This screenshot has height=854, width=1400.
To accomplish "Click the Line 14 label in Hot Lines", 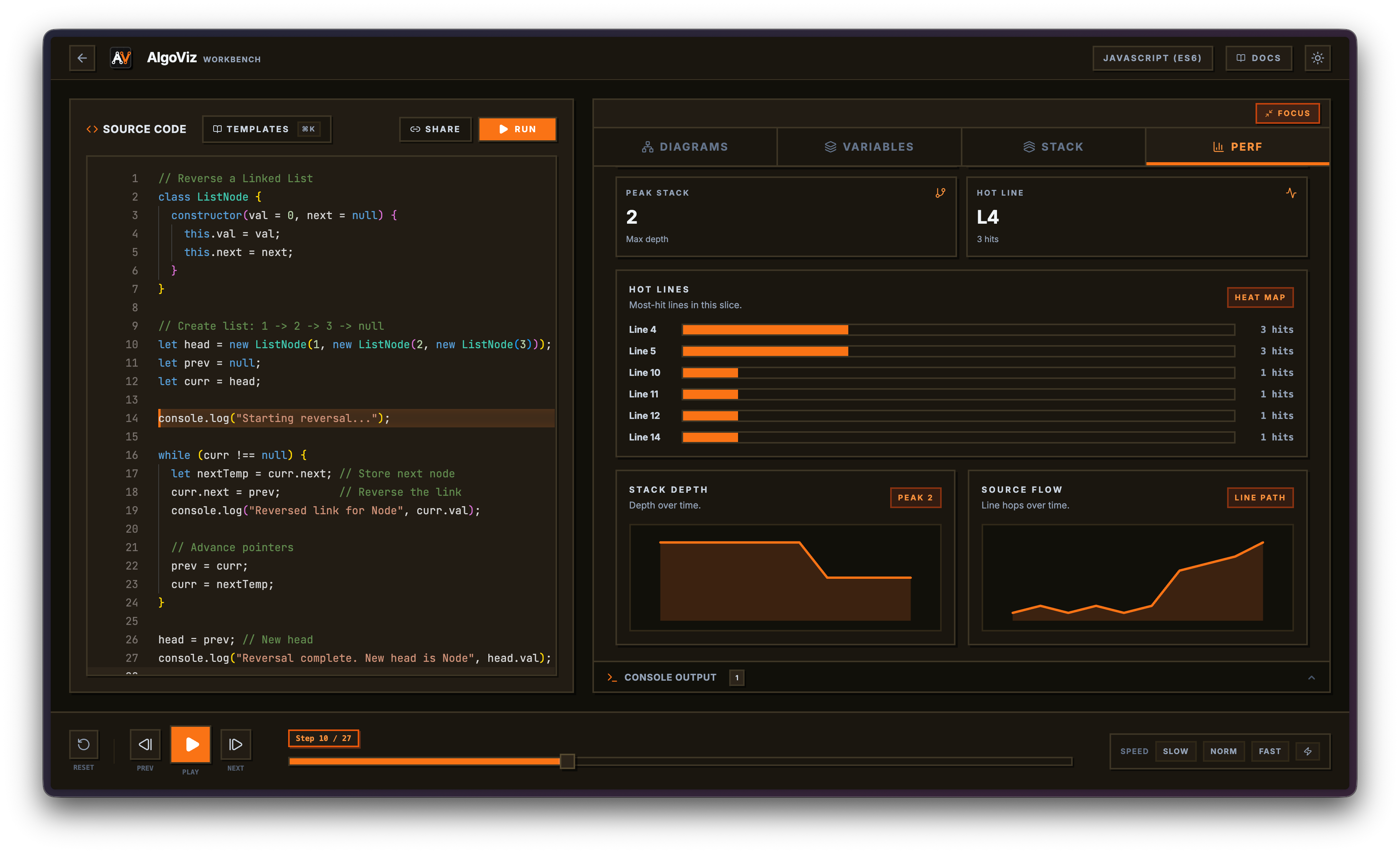I will [644, 437].
